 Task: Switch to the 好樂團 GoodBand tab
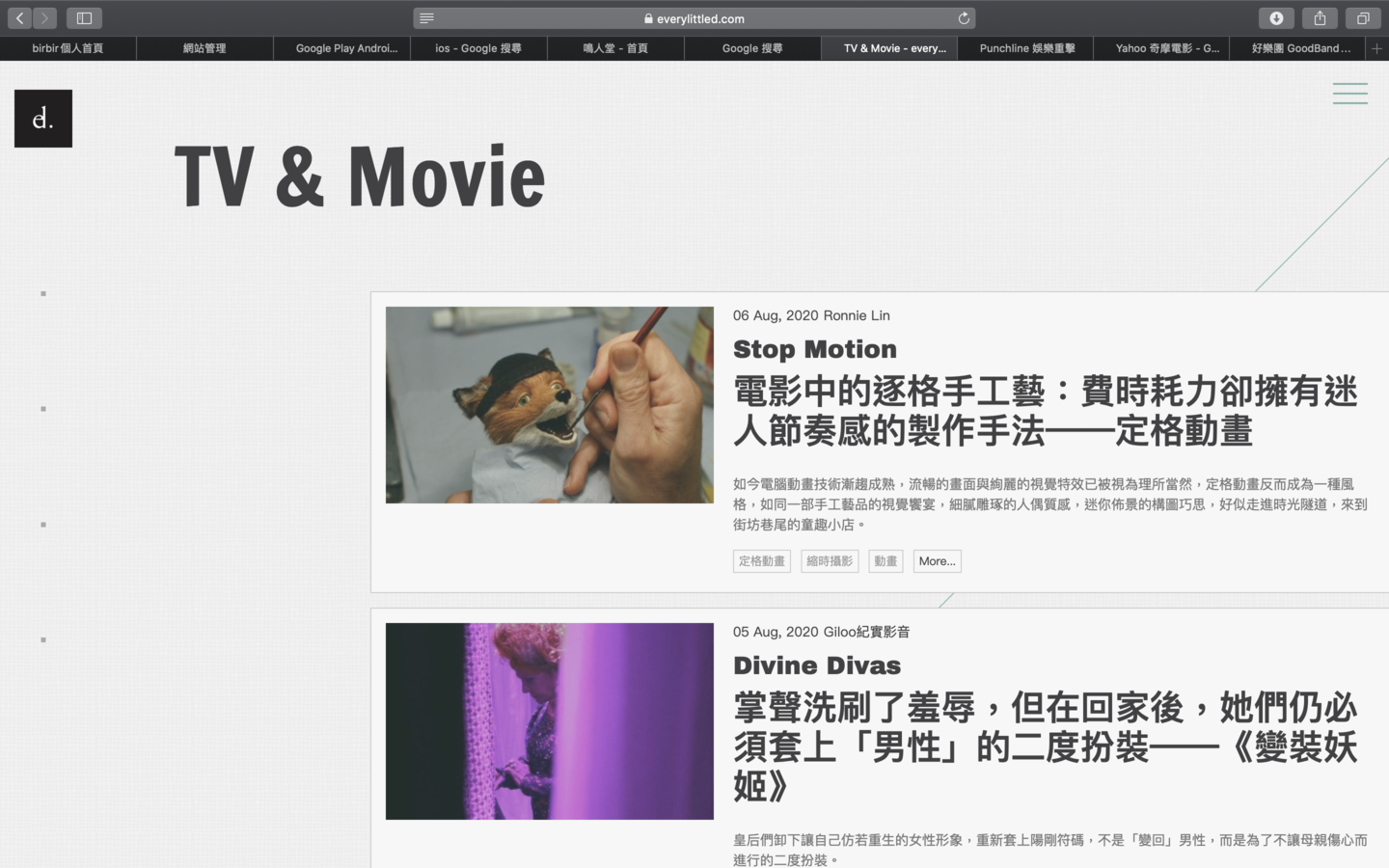(1299, 48)
